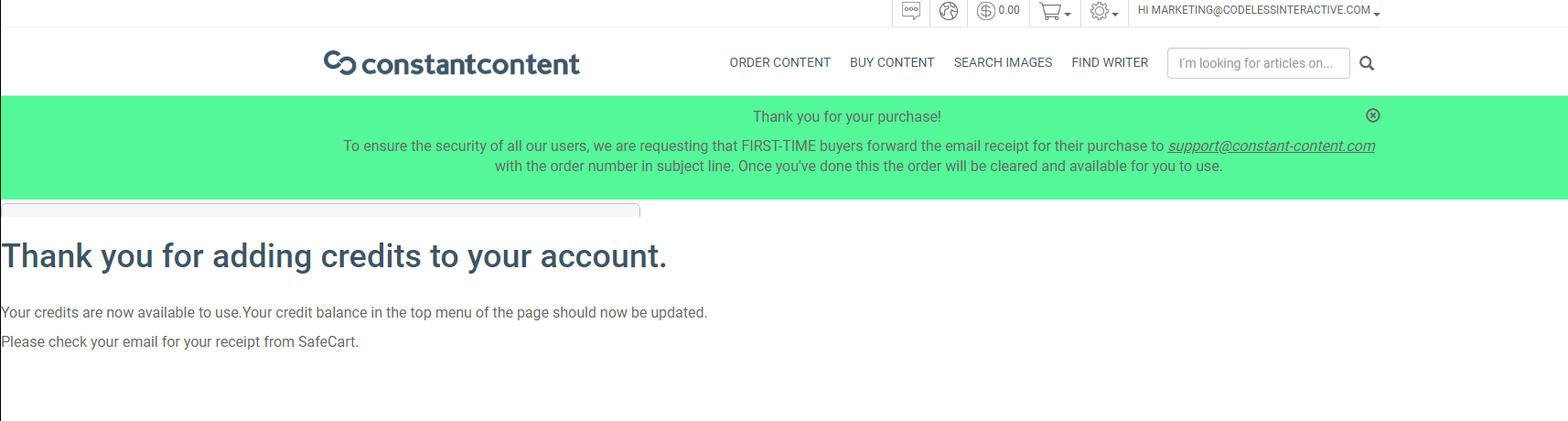Open the credit balance dollar icon
This screenshot has width=1568, height=421.
985,11
